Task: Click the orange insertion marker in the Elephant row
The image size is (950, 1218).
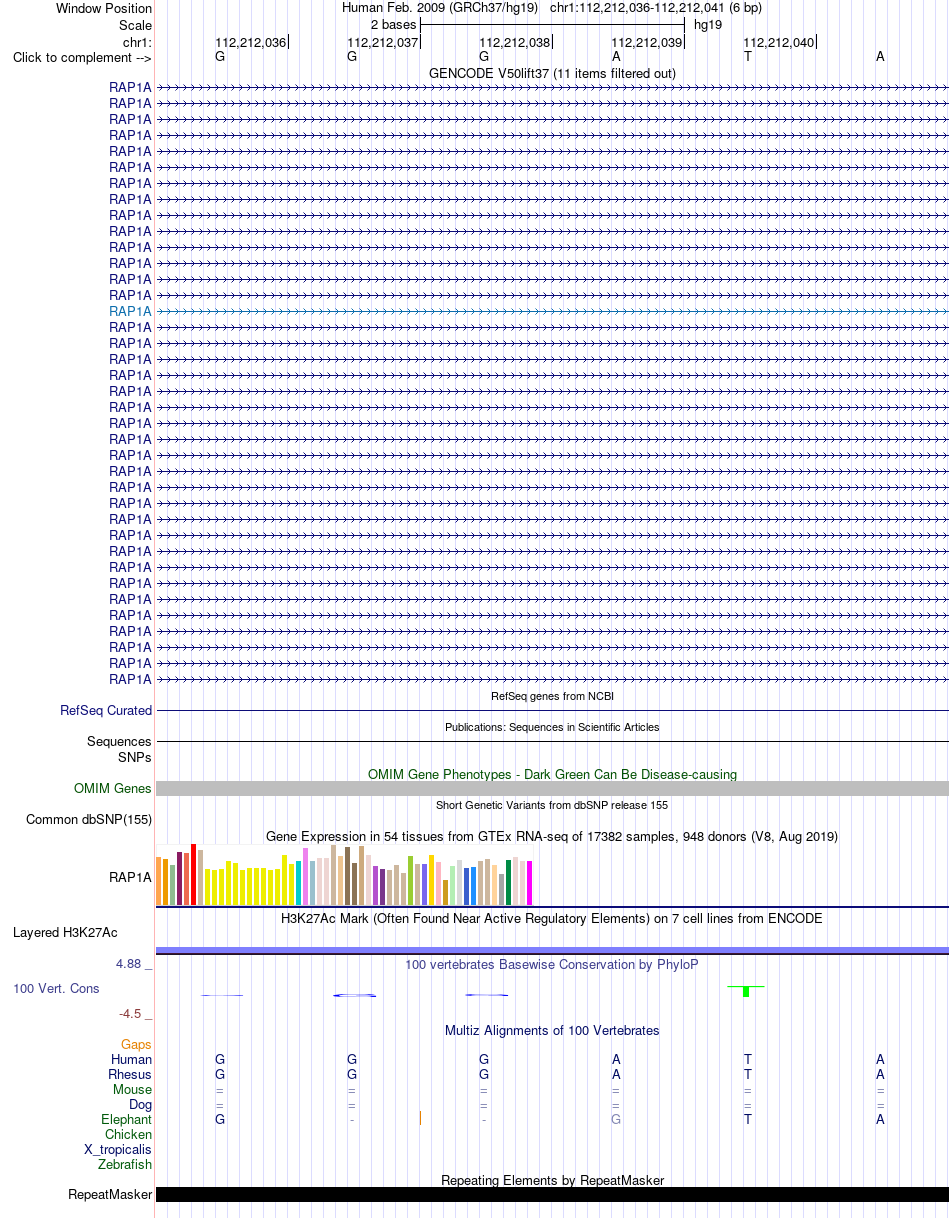Action: pyautogui.click(x=420, y=1118)
